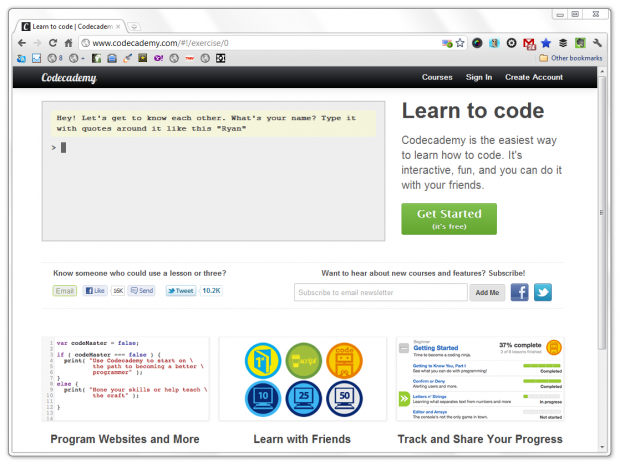Screen dimensions: 620x464
Task: Close the Codecademy browser tab
Action: (x=118, y=27)
